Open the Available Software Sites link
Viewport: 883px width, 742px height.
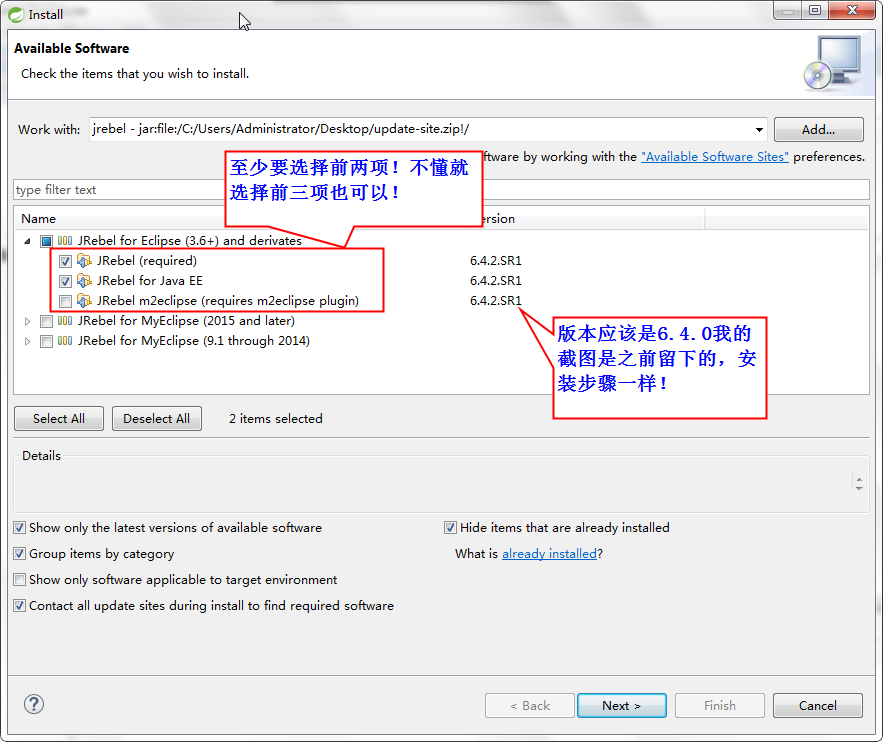pyautogui.click(x=715, y=157)
